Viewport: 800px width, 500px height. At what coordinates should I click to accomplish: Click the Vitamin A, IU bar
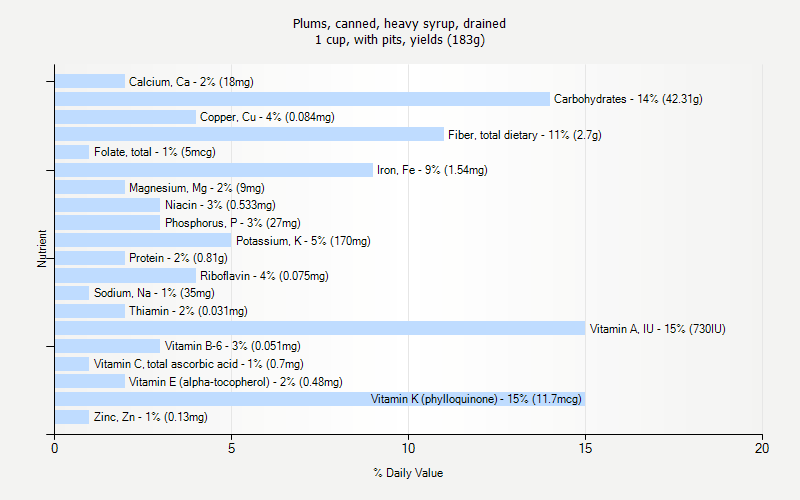[x=320, y=328]
